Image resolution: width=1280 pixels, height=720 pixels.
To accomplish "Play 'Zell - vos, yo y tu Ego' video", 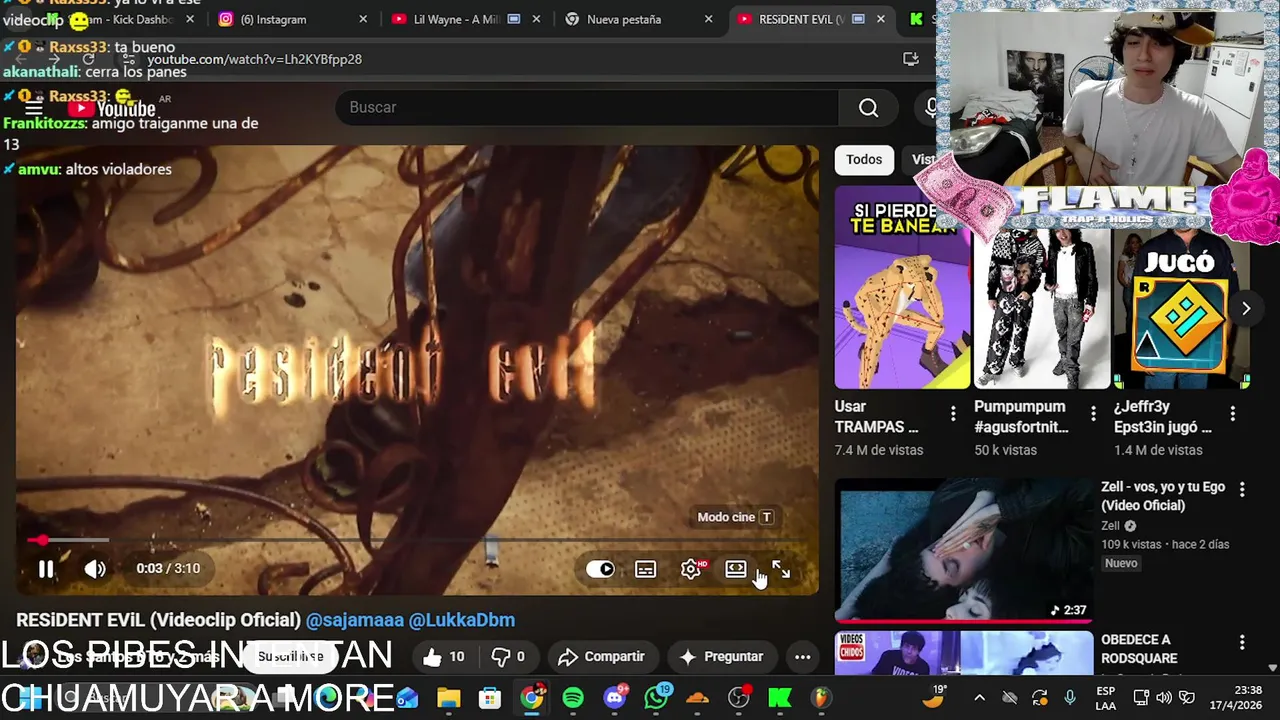I will coord(1163,496).
